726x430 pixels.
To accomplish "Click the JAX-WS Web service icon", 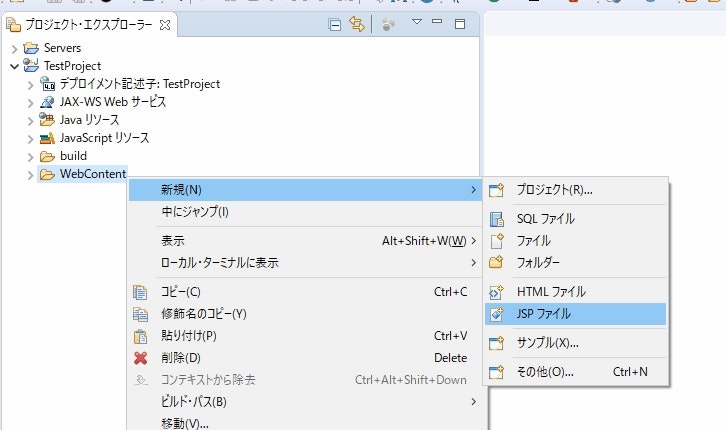I will pos(47,102).
